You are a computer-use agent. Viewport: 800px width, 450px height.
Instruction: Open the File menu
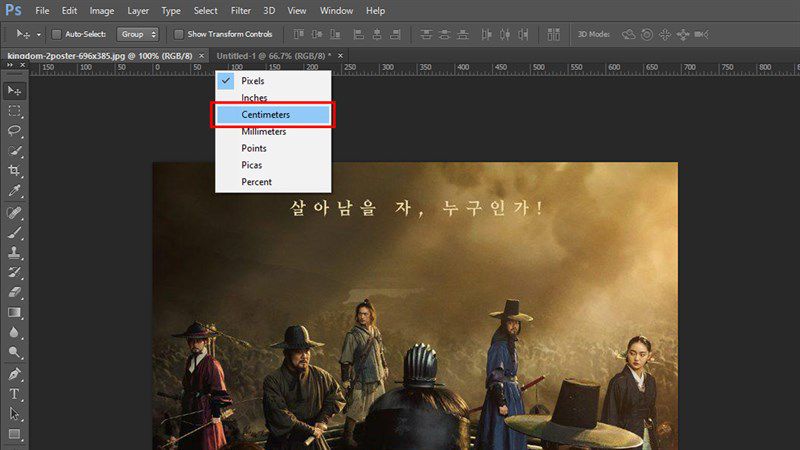42,10
